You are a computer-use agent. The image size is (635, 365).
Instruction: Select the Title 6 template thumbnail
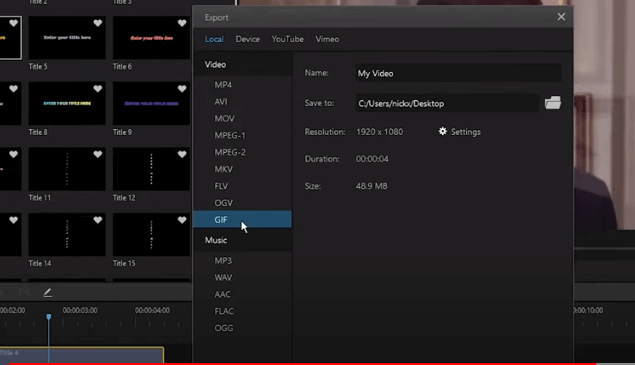[151, 38]
